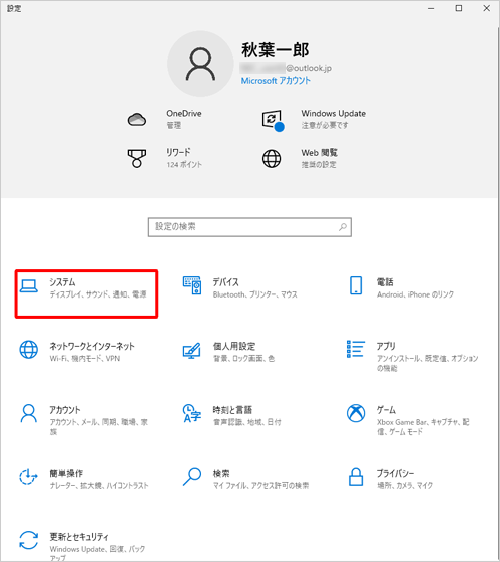
Task: Click "Bluetooth、プリンター、マウス" description text
Action: [255, 295]
